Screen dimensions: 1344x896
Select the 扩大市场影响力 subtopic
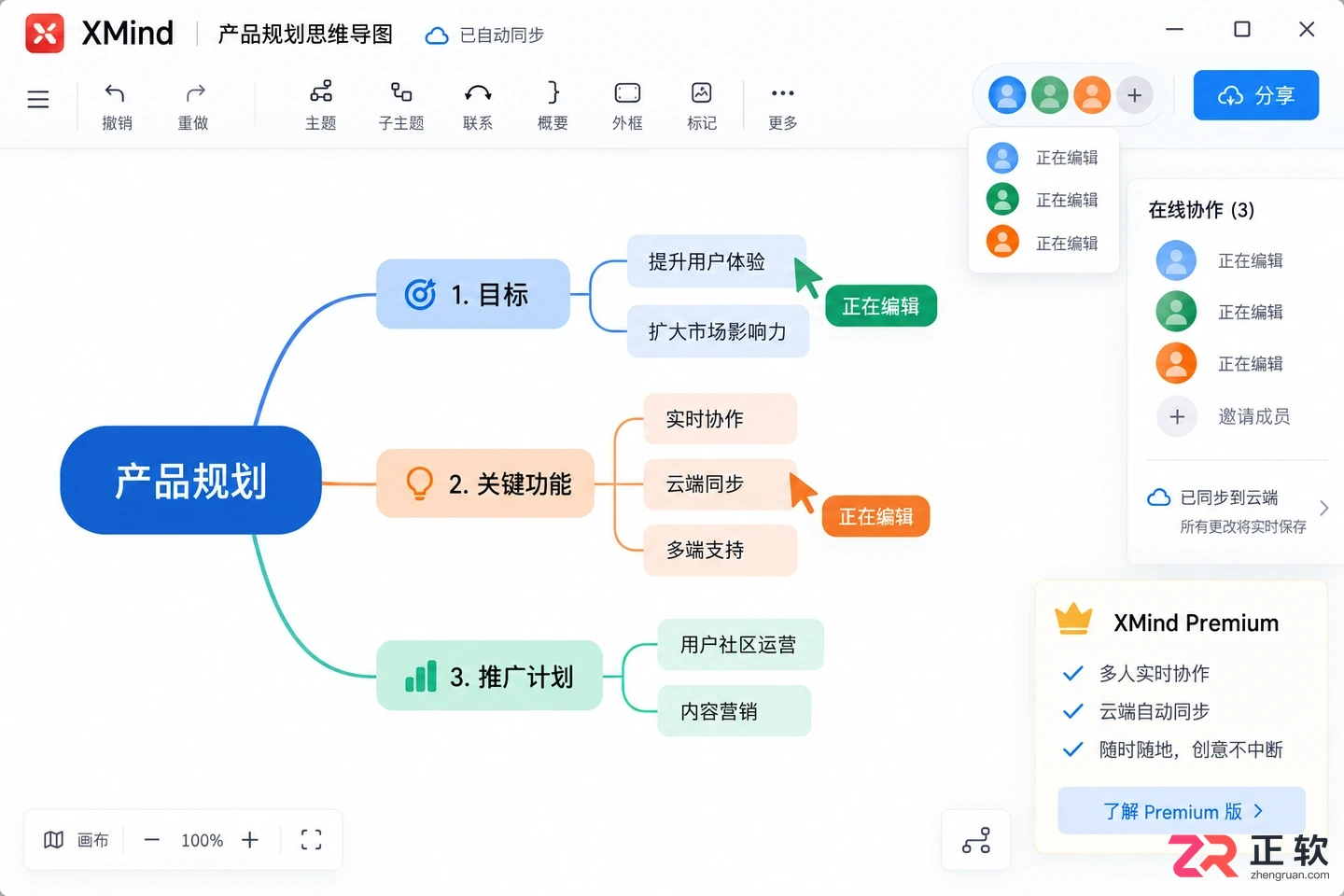coord(718,331)
